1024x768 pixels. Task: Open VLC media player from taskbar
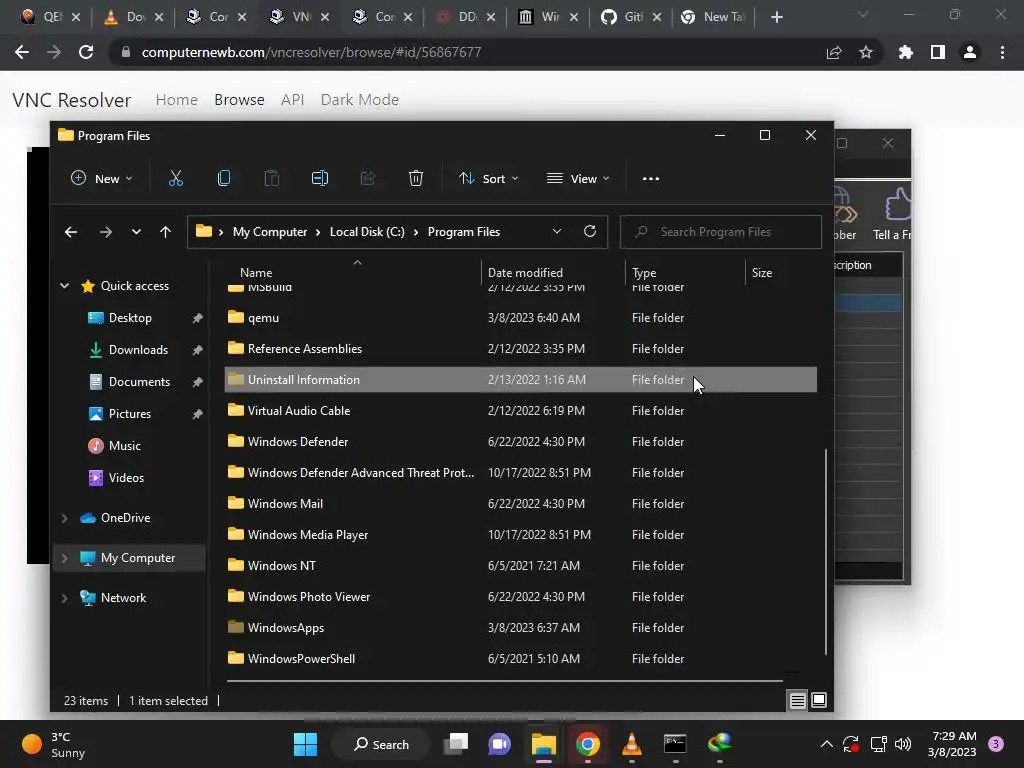pos(632,744)
